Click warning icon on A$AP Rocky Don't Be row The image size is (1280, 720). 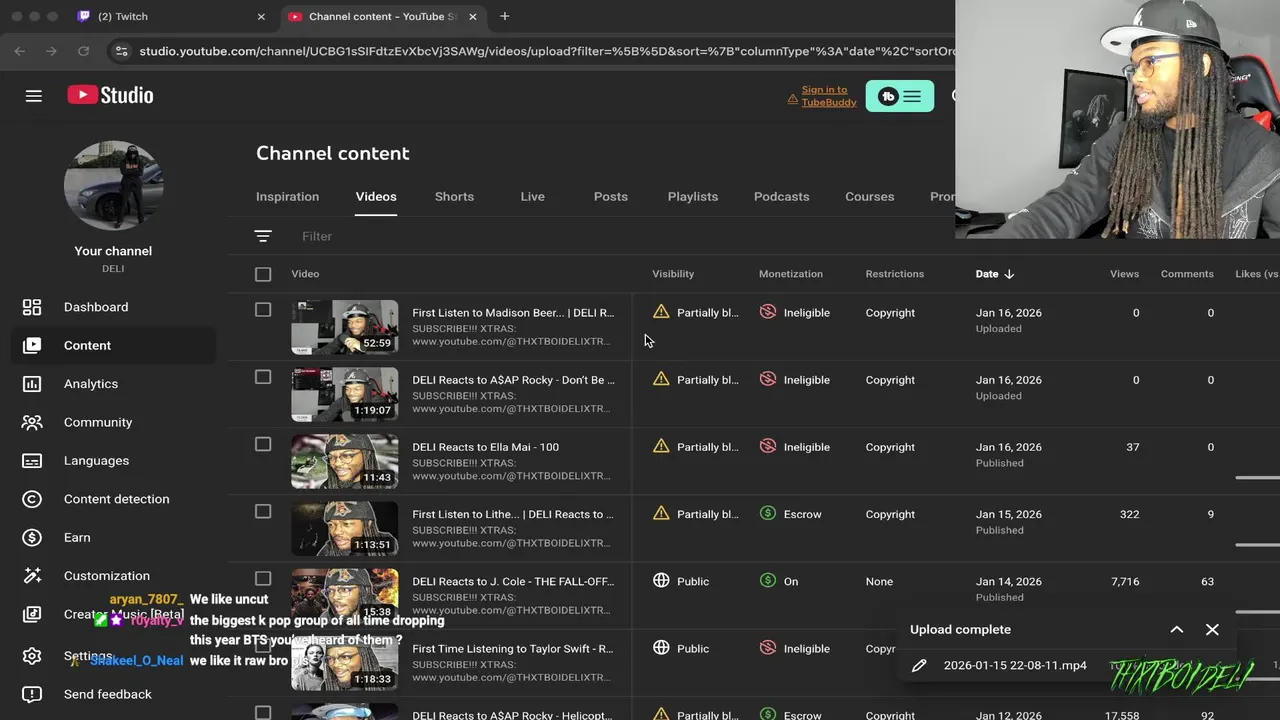coord(661,379)
